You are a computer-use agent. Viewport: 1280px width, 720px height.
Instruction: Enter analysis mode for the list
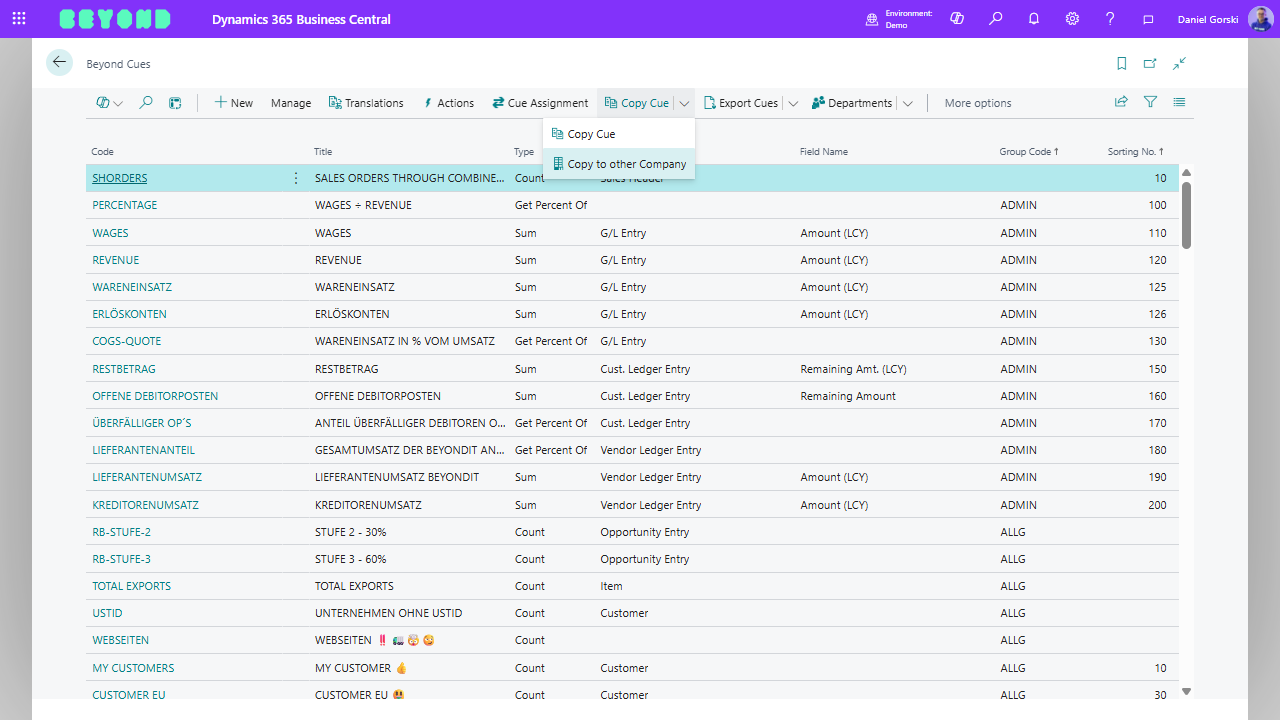175,102
